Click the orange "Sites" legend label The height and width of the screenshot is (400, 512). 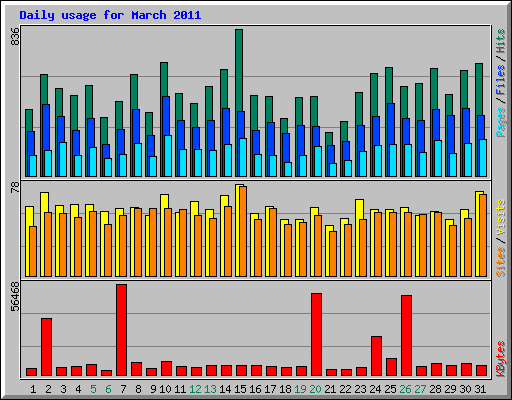(x=501, y=262)
